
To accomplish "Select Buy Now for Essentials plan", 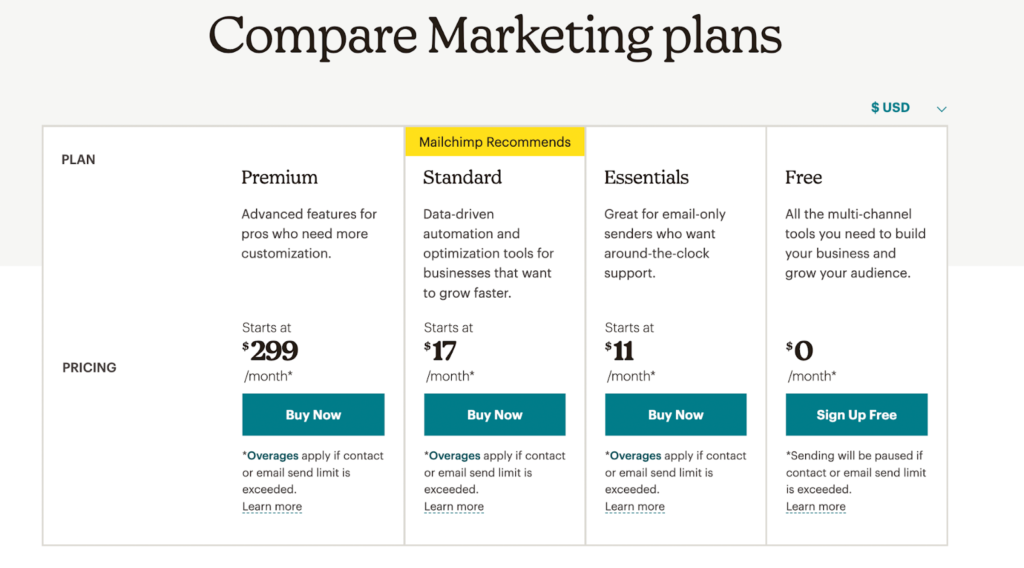I will (675, 415).
